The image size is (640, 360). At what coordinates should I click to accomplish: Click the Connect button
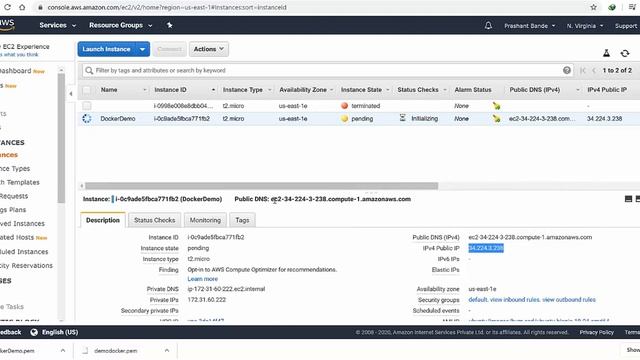click(169, 49)
